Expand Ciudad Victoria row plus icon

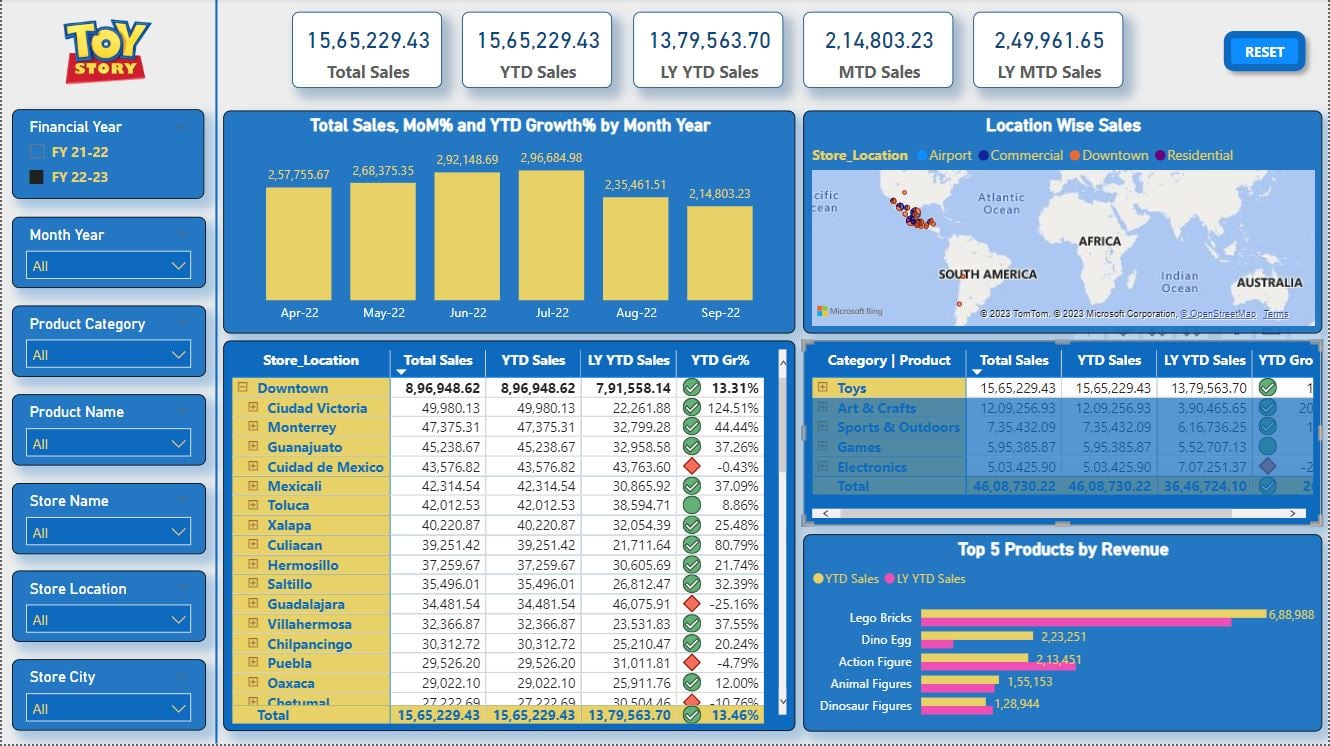tap(253, 408)
